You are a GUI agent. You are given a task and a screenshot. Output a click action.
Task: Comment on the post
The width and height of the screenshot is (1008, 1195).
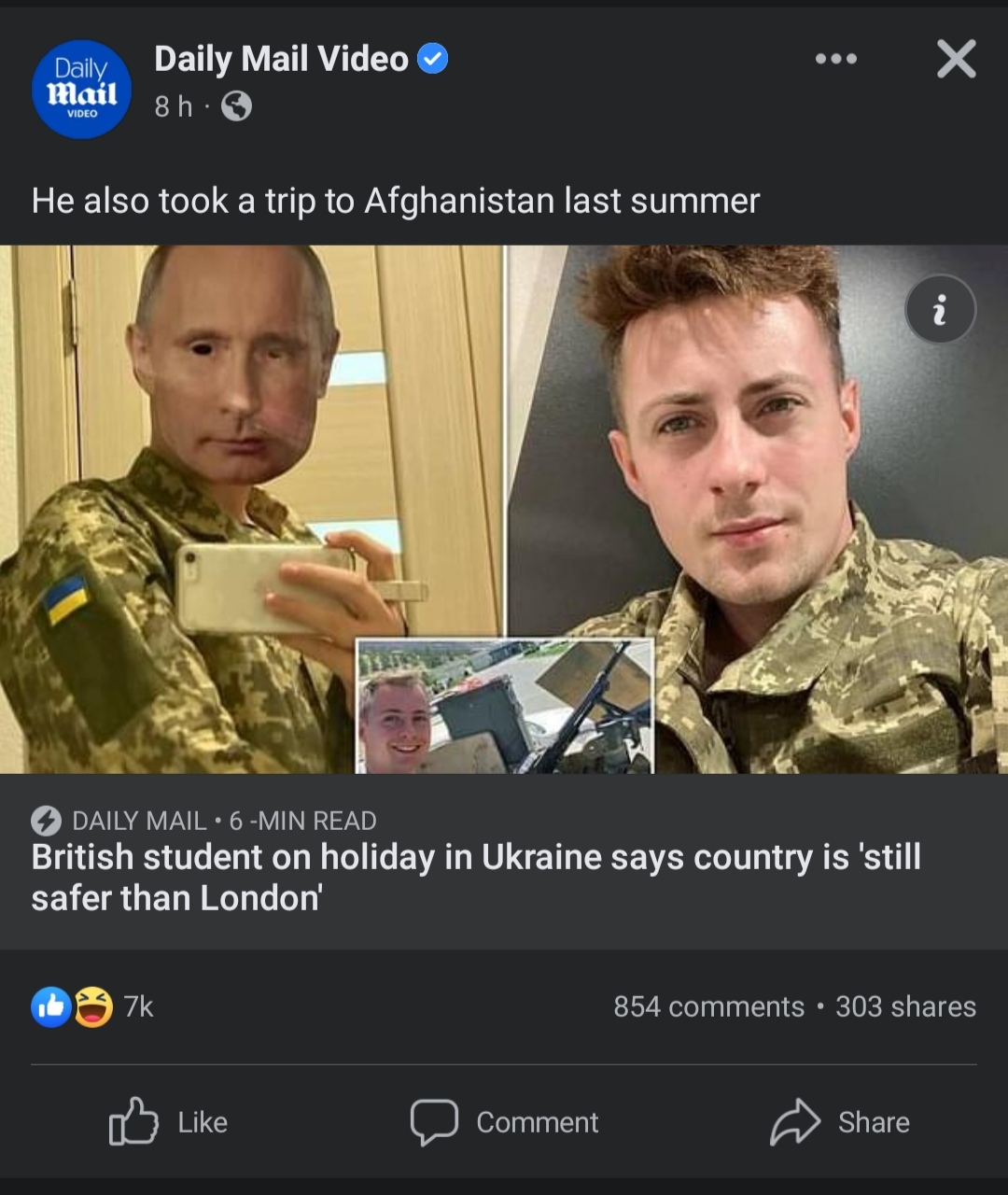click(x=505, y=1121)
